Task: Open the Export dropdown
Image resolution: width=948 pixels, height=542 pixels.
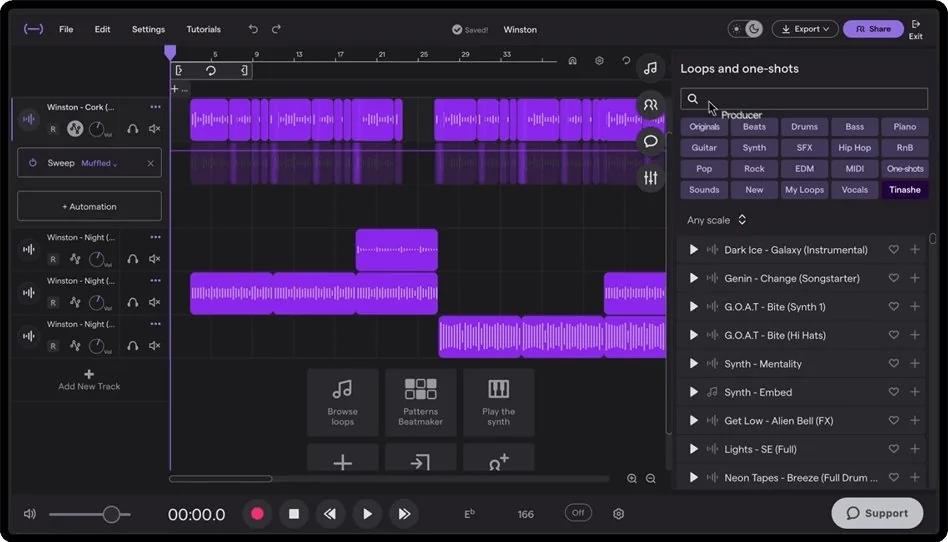Action: (805, 29)
